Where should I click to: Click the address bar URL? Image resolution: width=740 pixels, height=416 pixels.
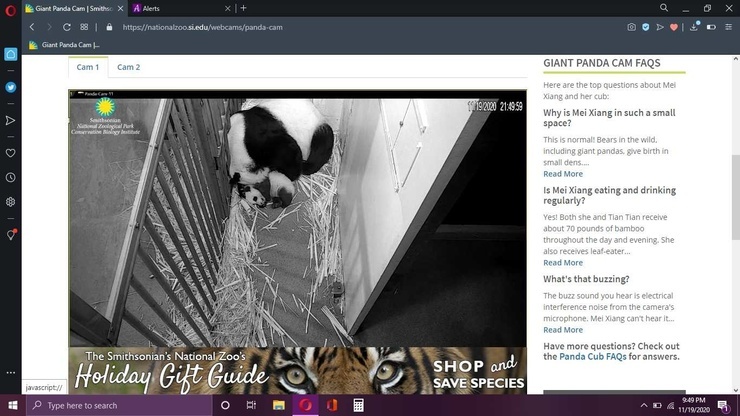tap(202, 27)
